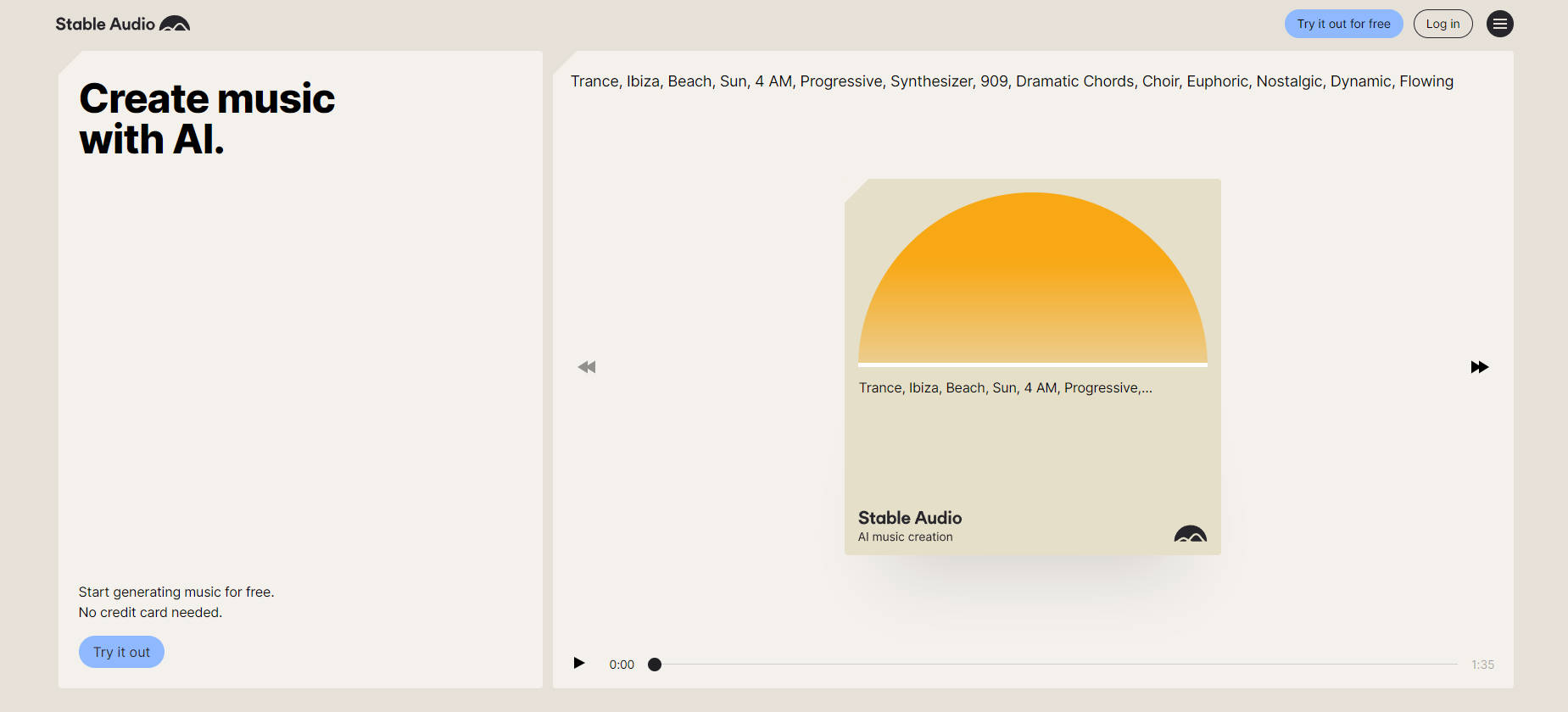
Task: Click the 1:35 track duration text
Action: [1482, 665]
